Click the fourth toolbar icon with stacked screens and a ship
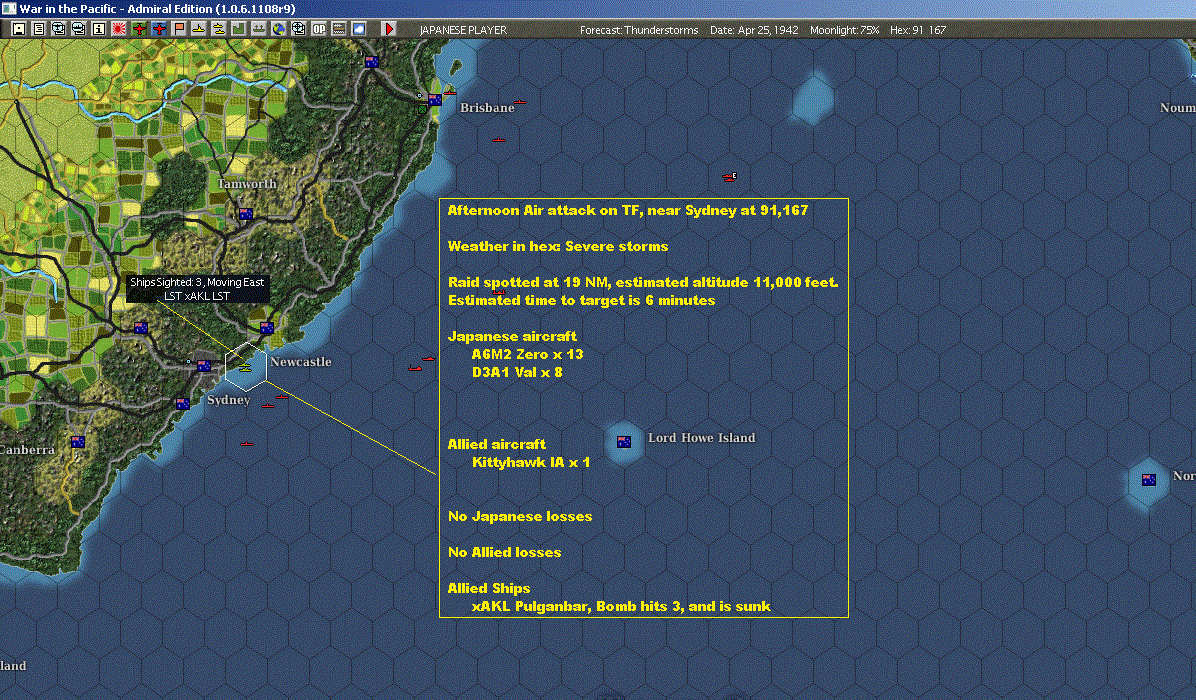 click(79, 29)
